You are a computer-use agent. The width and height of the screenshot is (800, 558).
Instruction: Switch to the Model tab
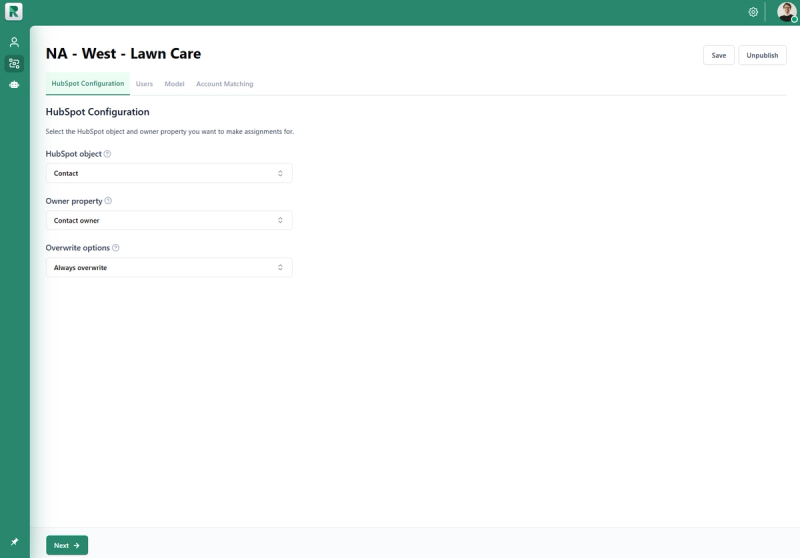[174, 84]
